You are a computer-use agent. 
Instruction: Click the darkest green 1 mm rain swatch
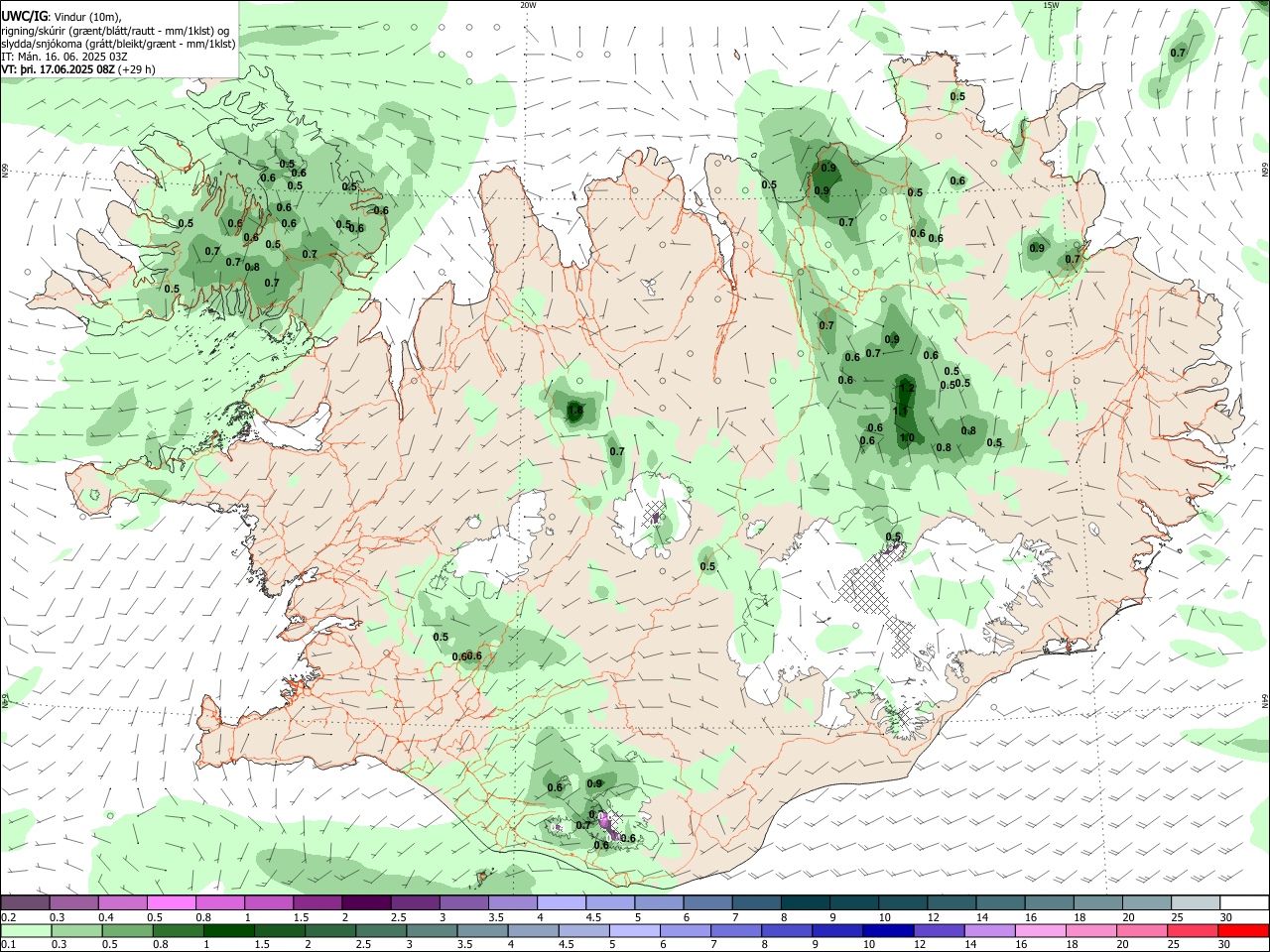227,930
